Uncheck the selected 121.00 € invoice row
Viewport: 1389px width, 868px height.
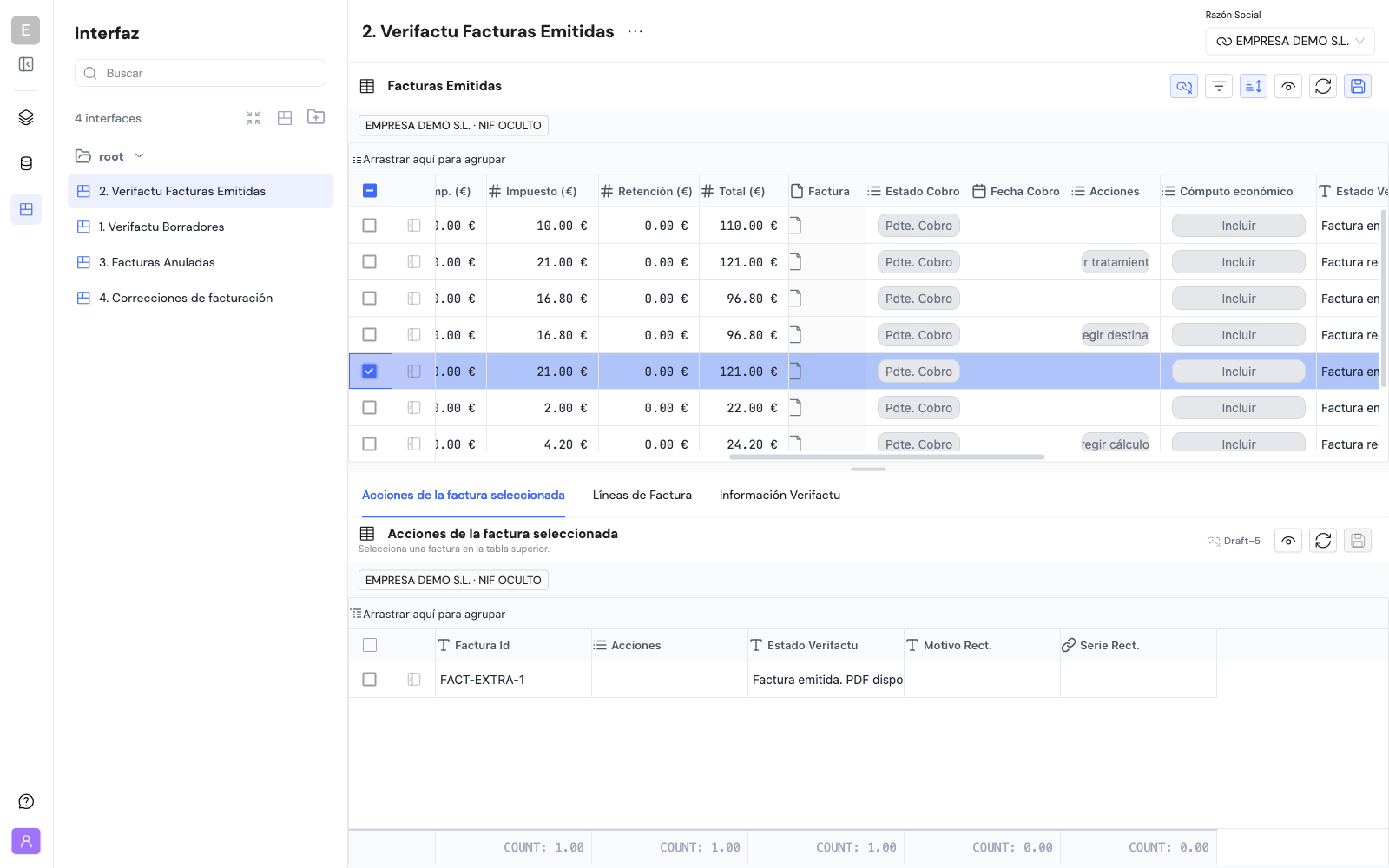tap(370, 372)
